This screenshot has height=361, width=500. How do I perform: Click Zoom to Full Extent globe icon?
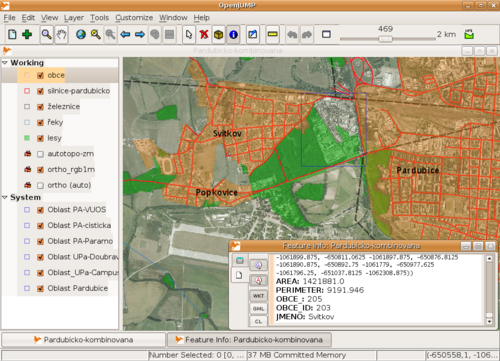[x=81, y=34]
